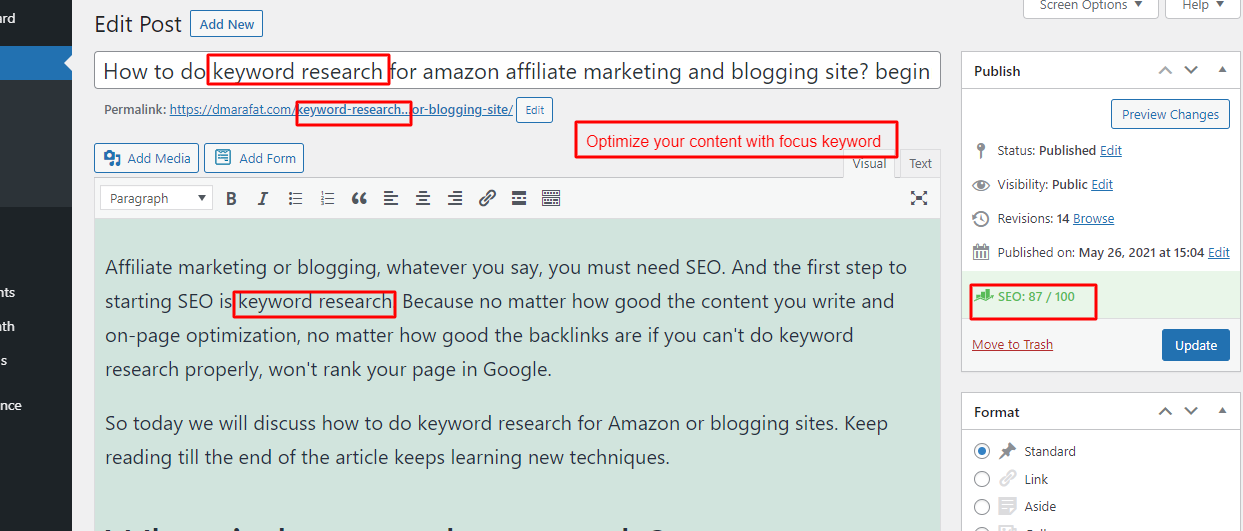The height and width of the screenshot is (531, 1243).
Task: Move Format box down
Action: pos(1191,411)
